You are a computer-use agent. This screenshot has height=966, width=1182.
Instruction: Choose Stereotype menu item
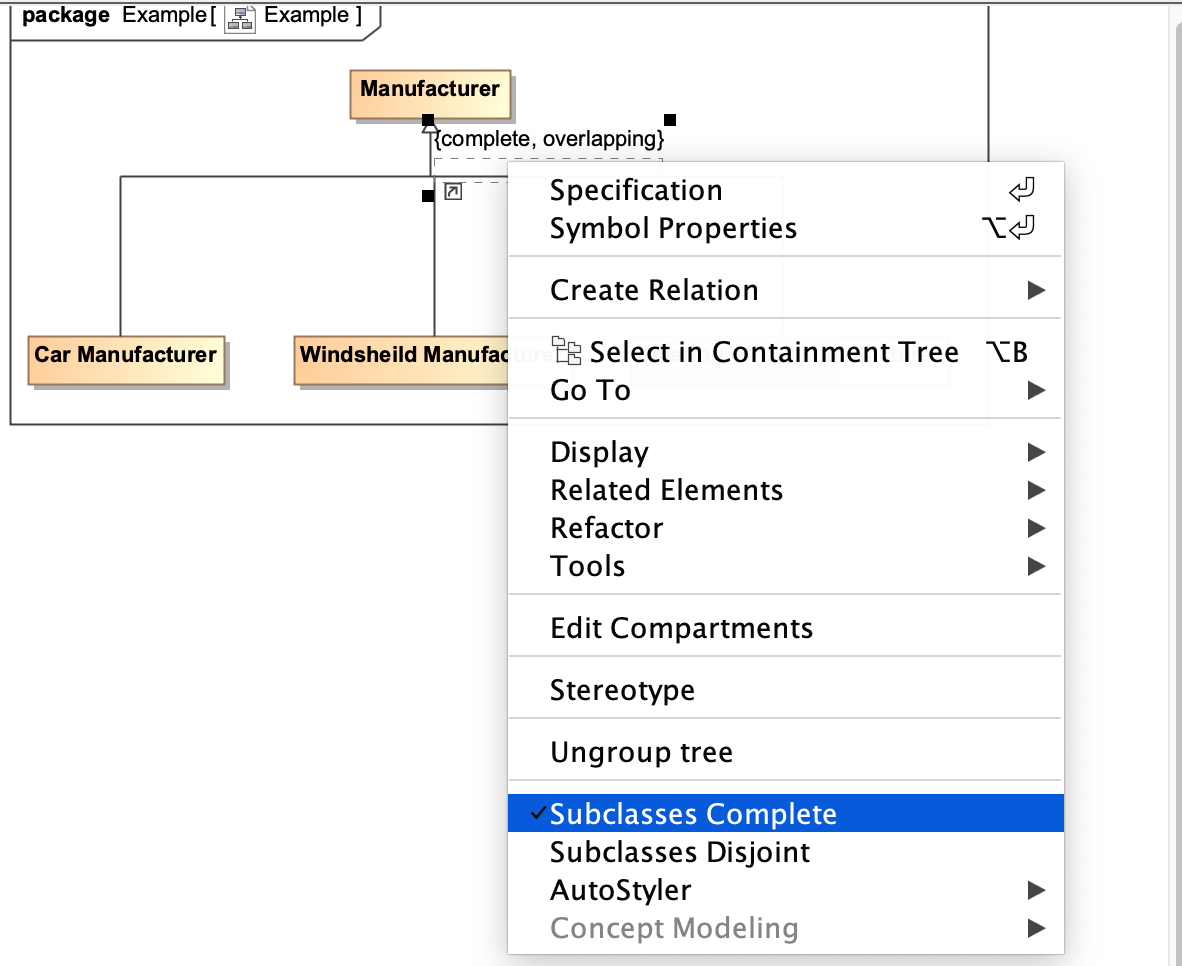point(622,690)
